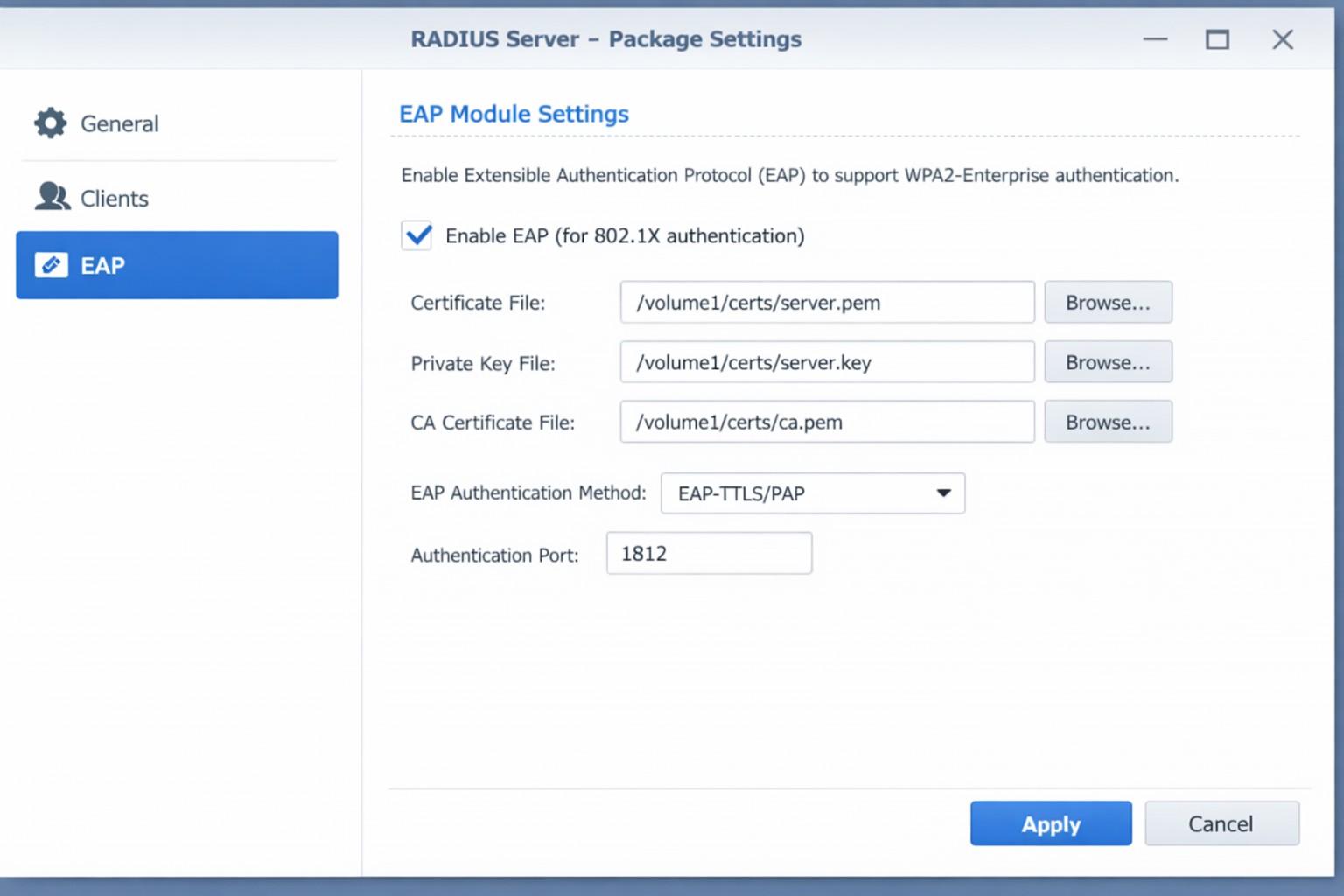
Task: Apply the EAP module settings
Action: [x=1050, y=823]
